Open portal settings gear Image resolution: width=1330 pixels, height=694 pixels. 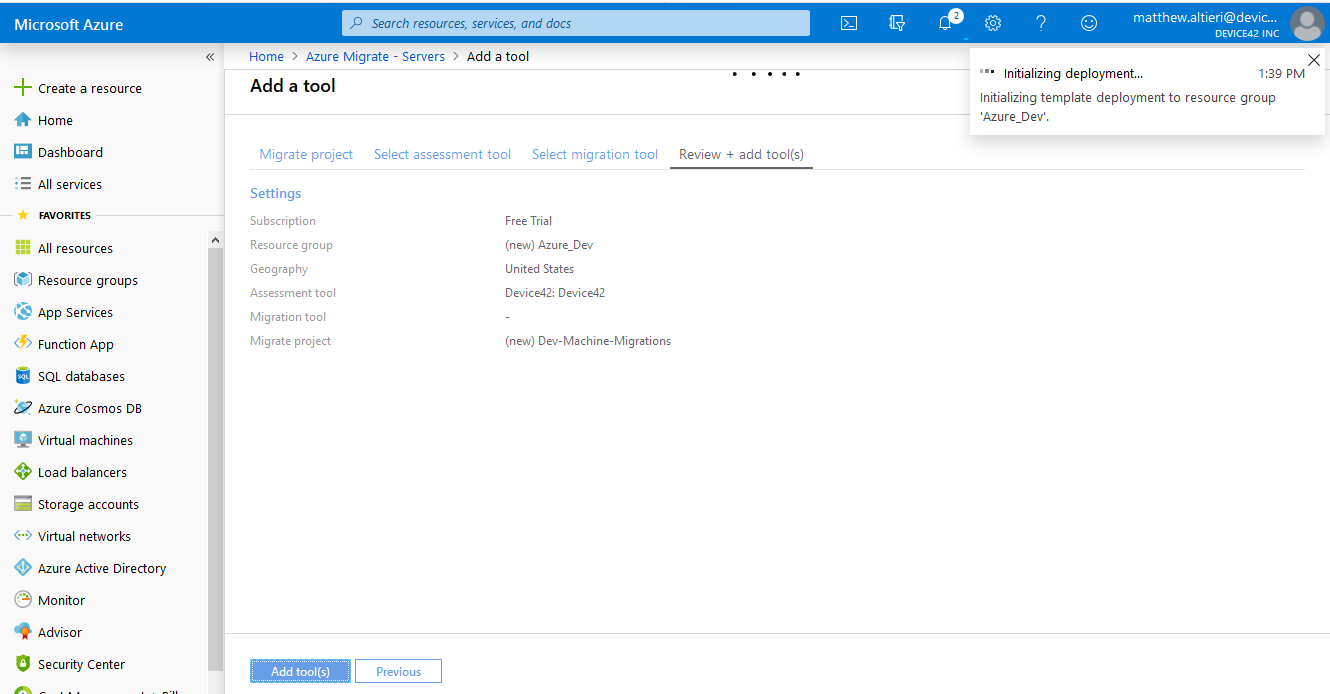tap(992, 23)
